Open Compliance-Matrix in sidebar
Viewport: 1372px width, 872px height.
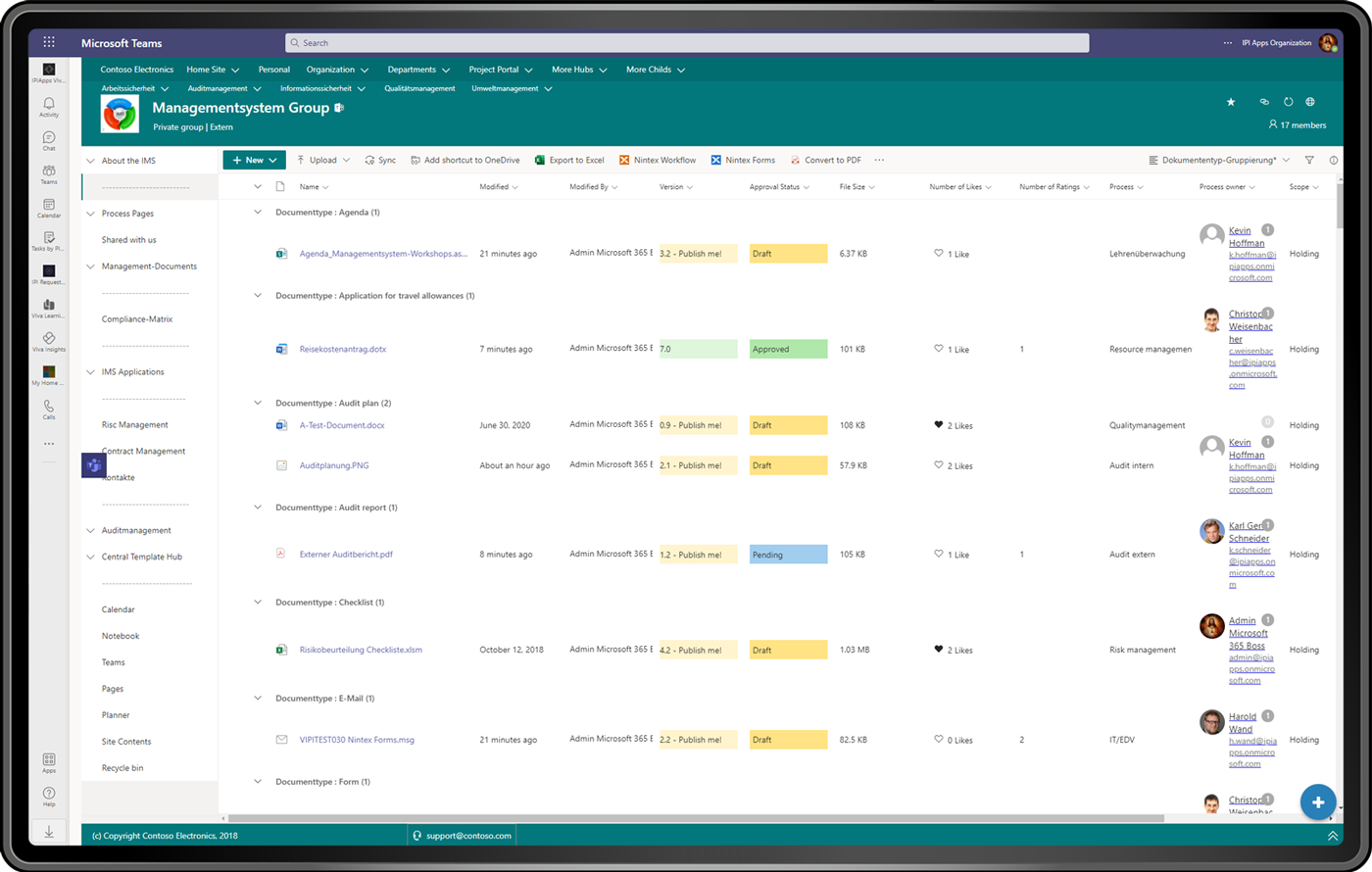(x=137, y=319)
